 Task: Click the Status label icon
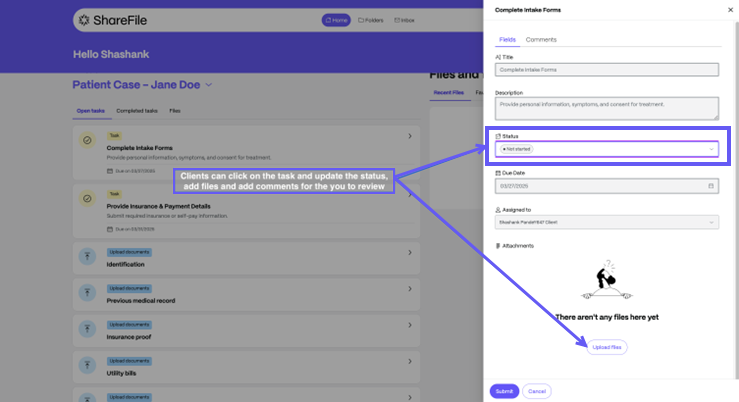(x=498, y=136)
